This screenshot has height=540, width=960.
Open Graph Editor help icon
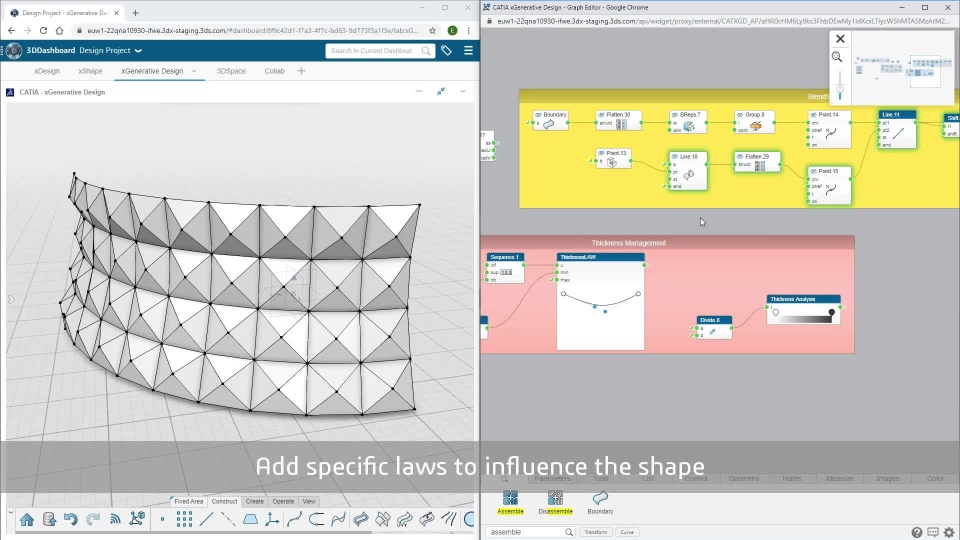[917, 533]
